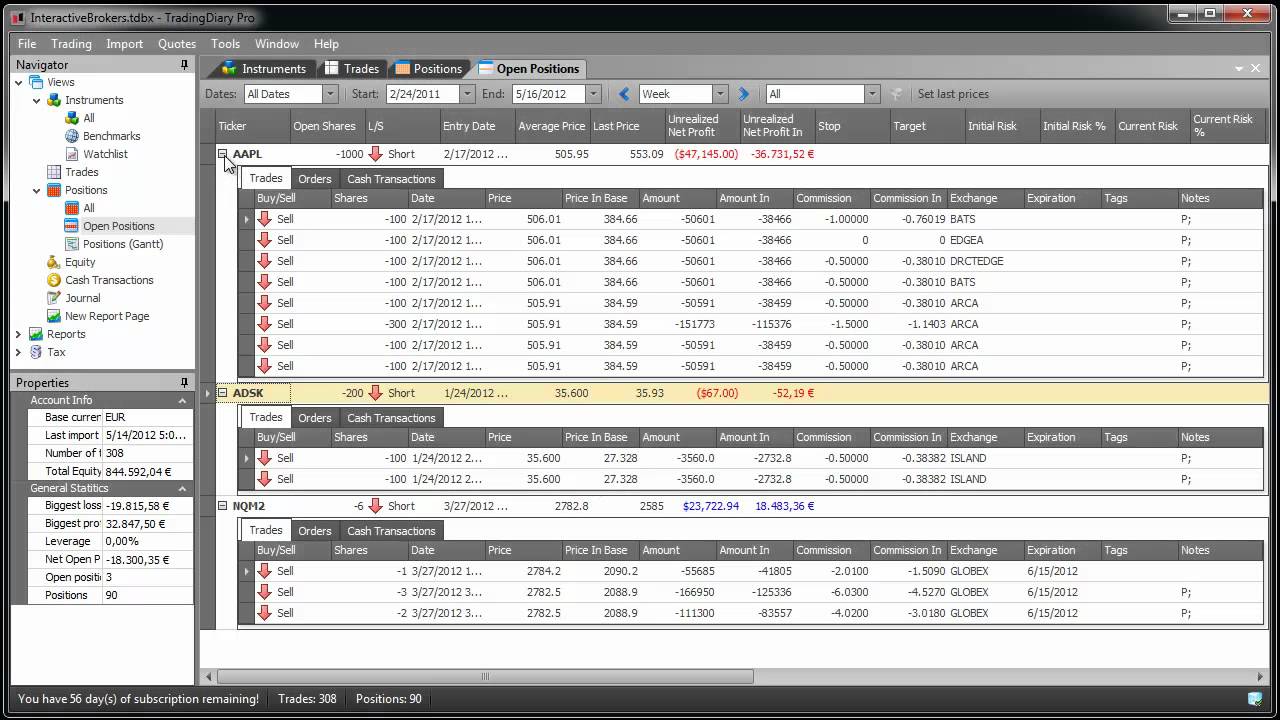Collapse the Views tree node
Image resolution: width=1280 pixels, height=720 pixels.
(19, 82)
